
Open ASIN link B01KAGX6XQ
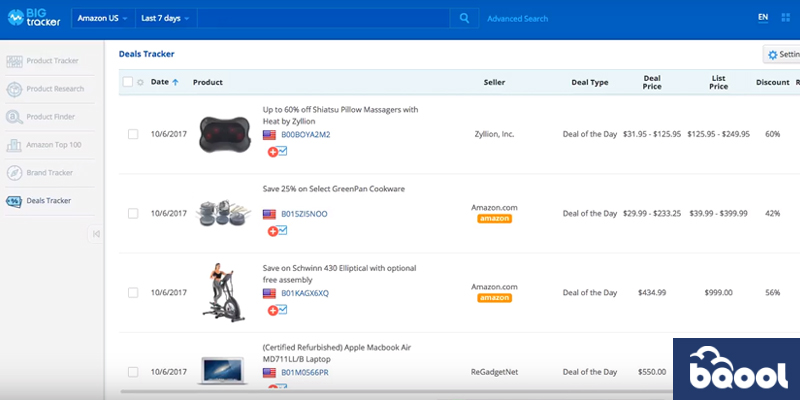pyautogui.click(x=305, y=293)
